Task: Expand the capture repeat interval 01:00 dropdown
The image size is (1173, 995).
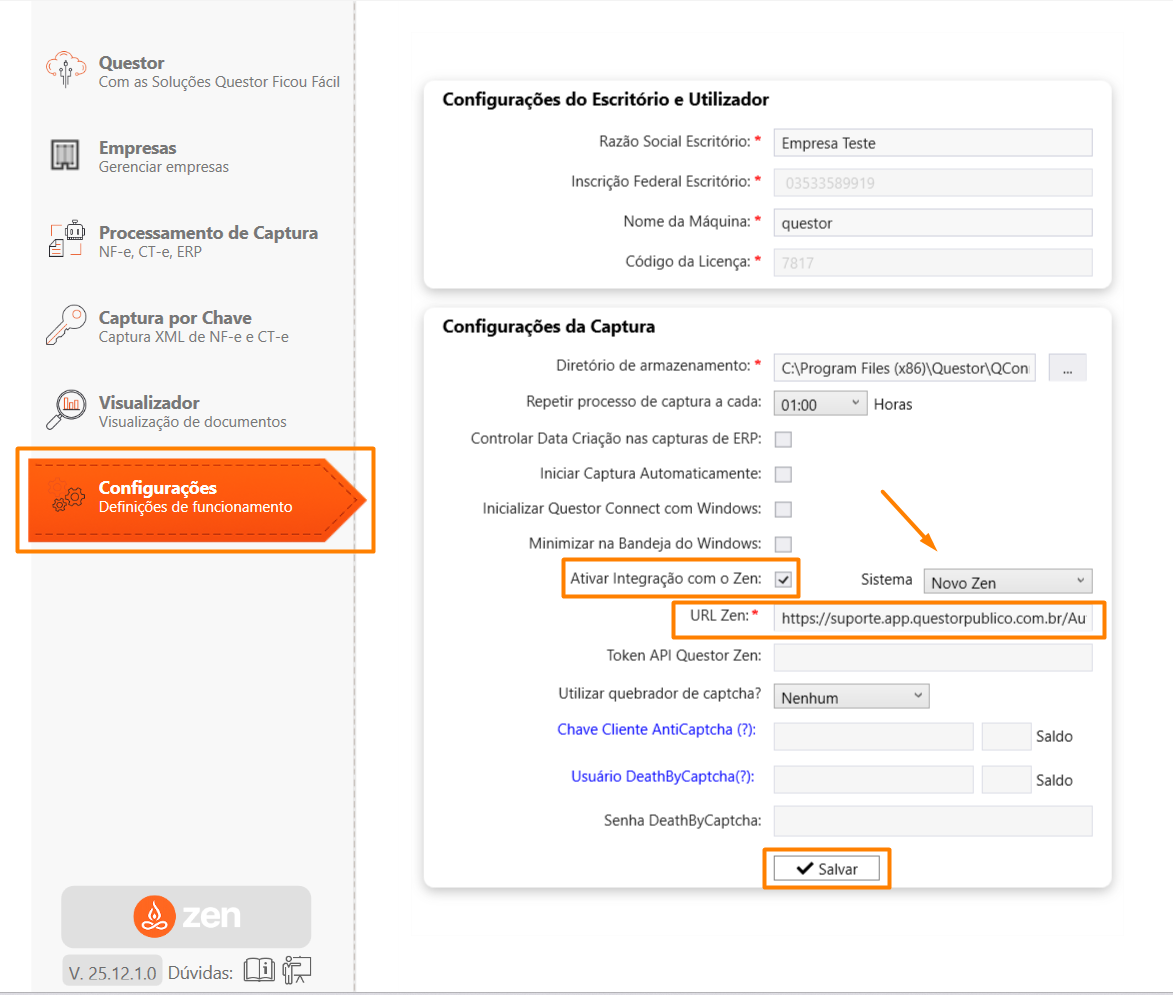Action: click(820, 404)
